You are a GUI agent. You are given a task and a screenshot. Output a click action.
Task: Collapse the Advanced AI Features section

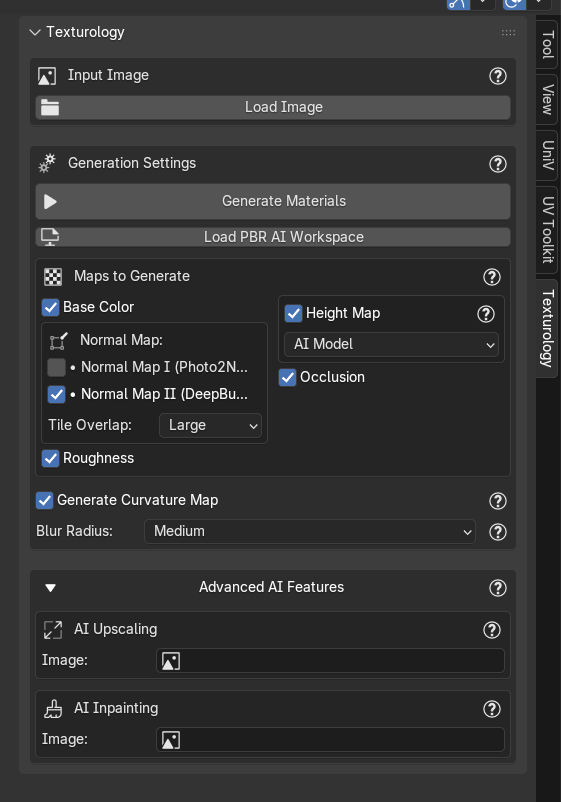pos(50,588)
